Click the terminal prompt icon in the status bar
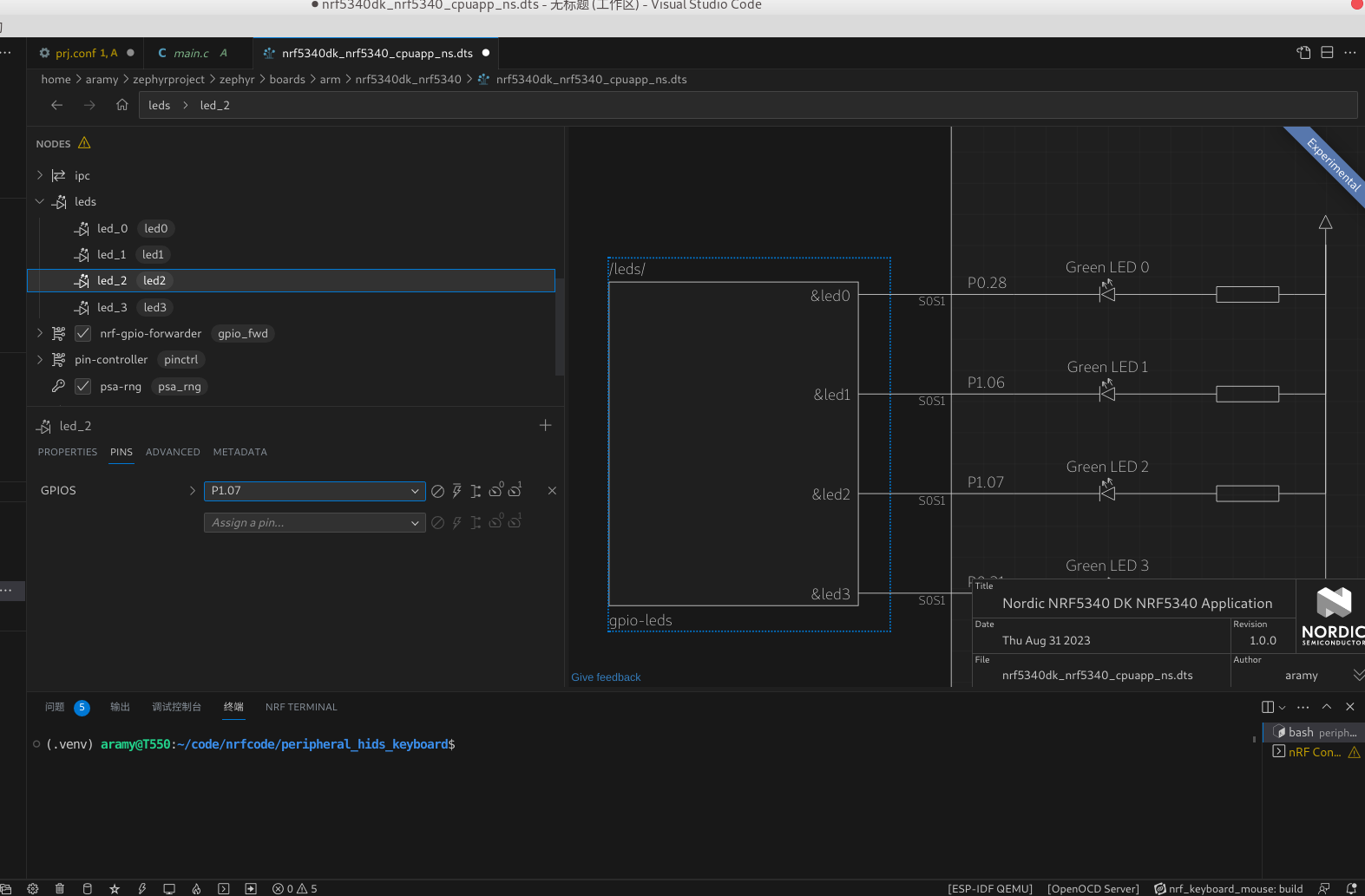The width and height of the screenshot is (1365, 896). pyautogui.click(x=224, y=888)
